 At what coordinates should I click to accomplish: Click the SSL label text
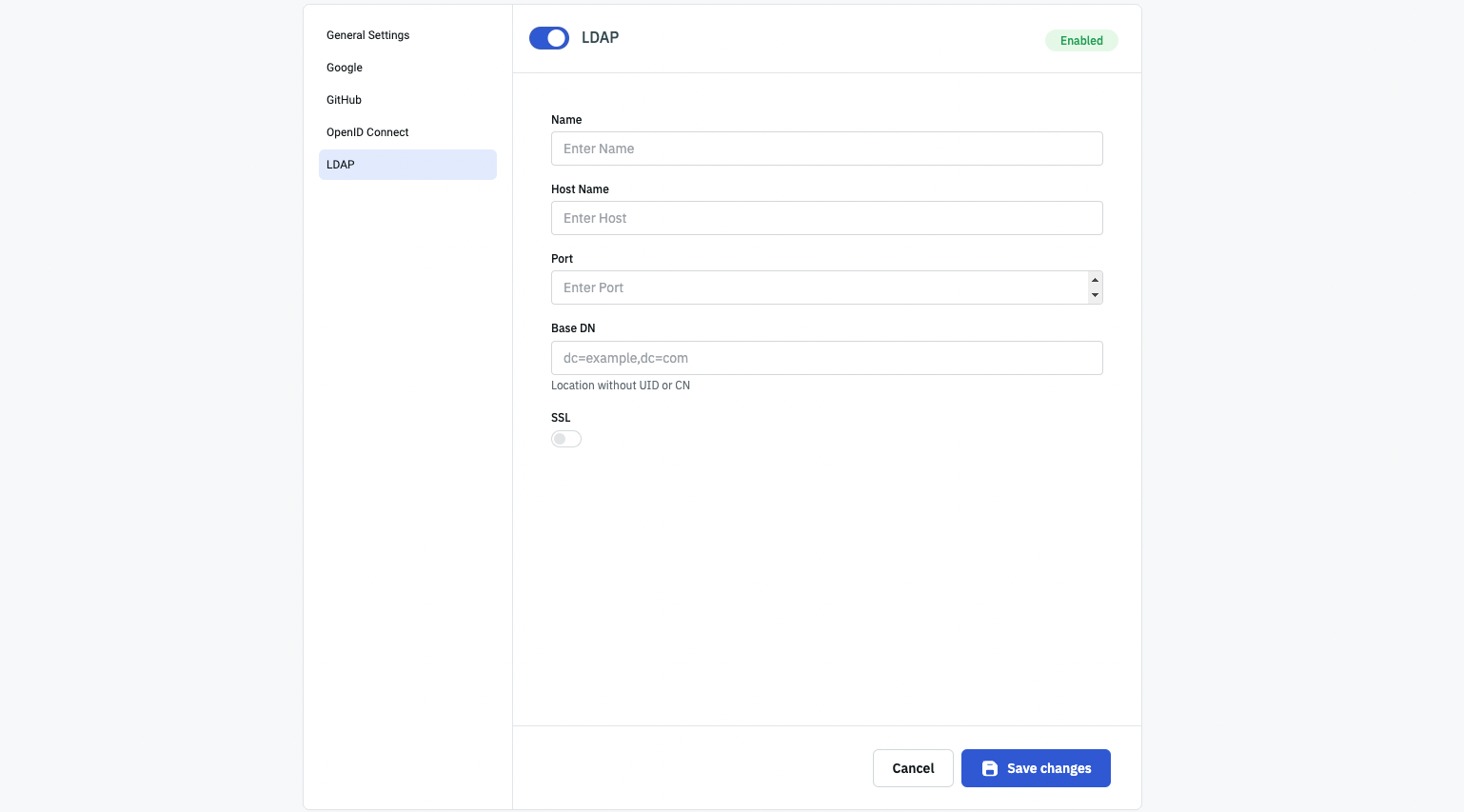coord(561,418)
